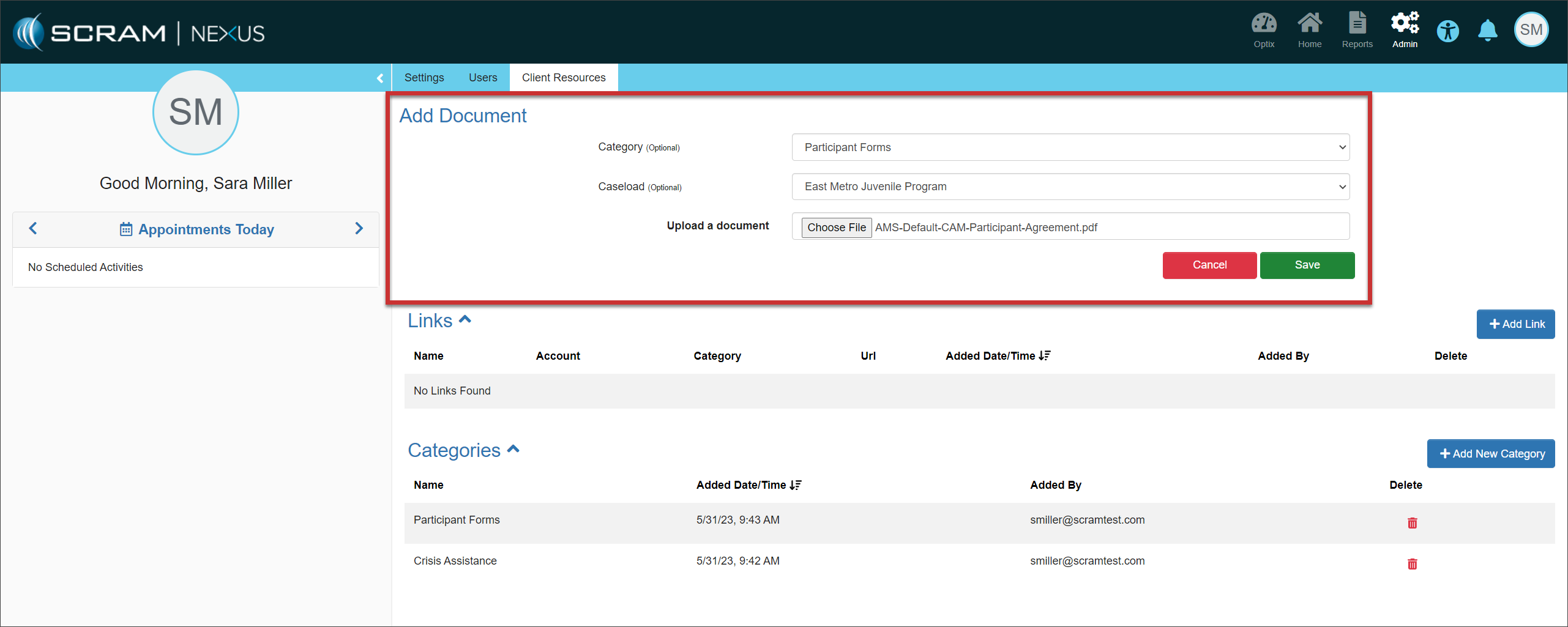The height and width of the screenshot is (627, 1568).
Task: Click the Admin gears icon
Action: pos(1404,24)
